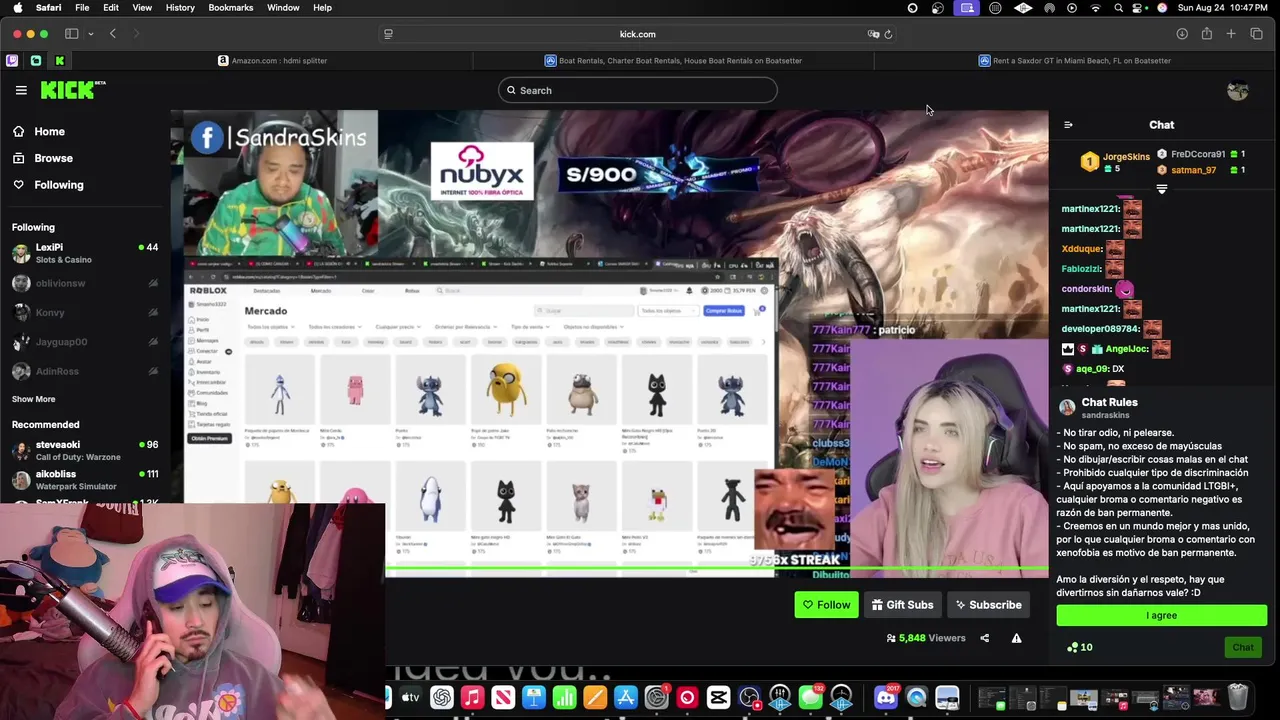The height and width of the screenshot is (720, 1280).
Task: Click Gift Subs button
Action: coord(902,604)
